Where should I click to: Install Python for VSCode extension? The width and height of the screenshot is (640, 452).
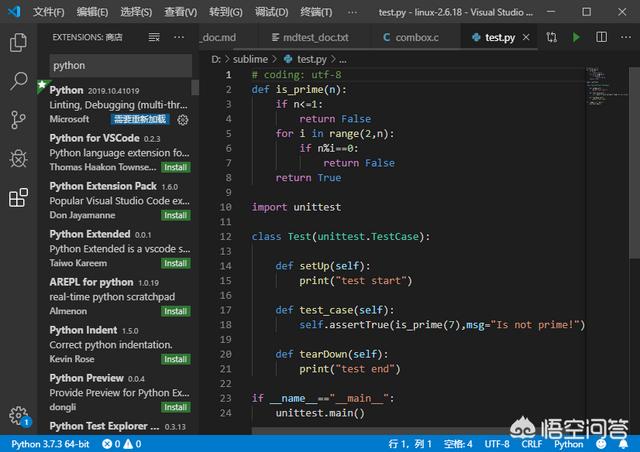point(176,167)
